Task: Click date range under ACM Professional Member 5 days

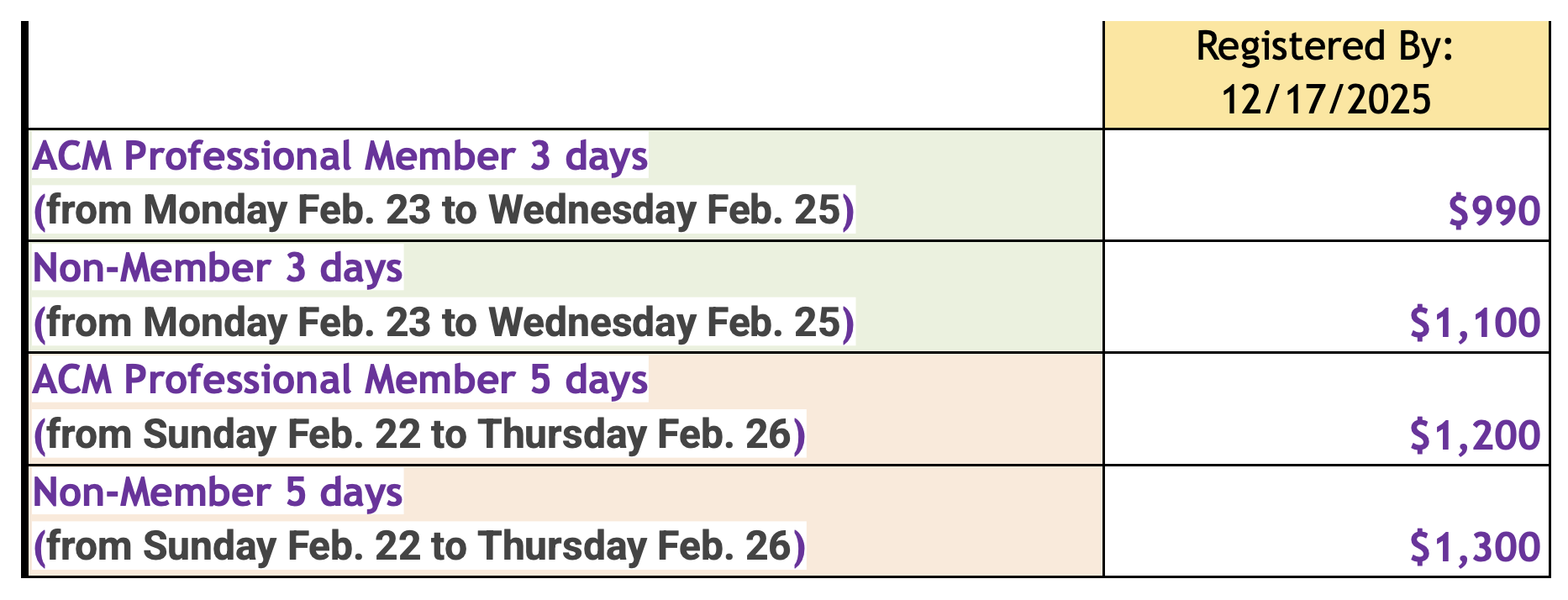Action: [x=418, y=434]
